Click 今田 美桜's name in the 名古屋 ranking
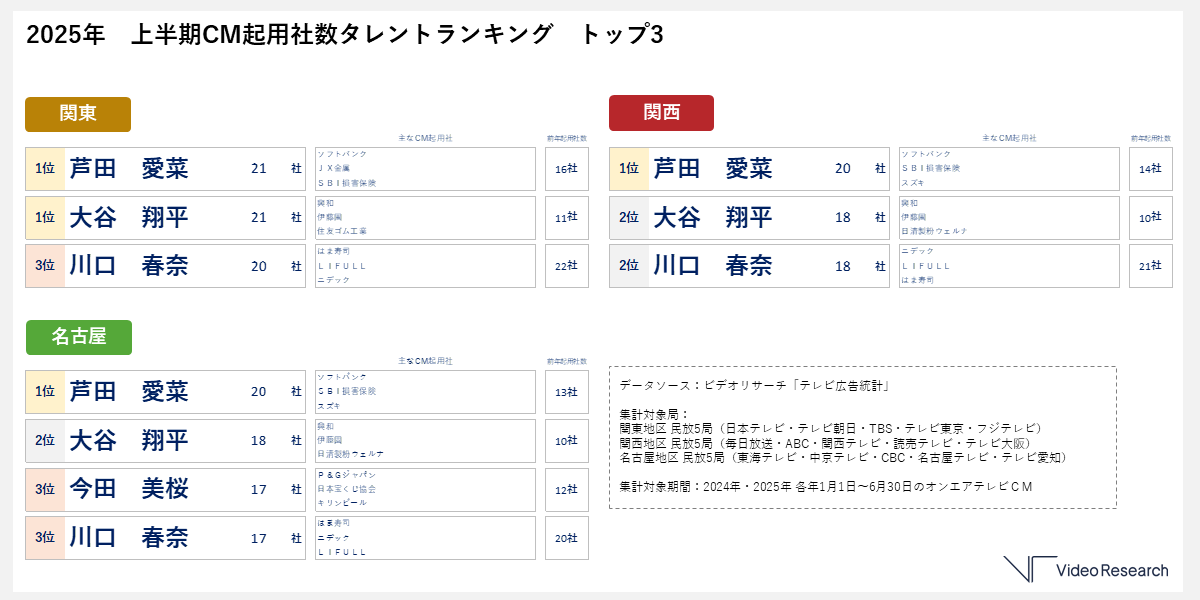Image resolution: width=1200 pixels, height=600 pixels. coord(129,489)
